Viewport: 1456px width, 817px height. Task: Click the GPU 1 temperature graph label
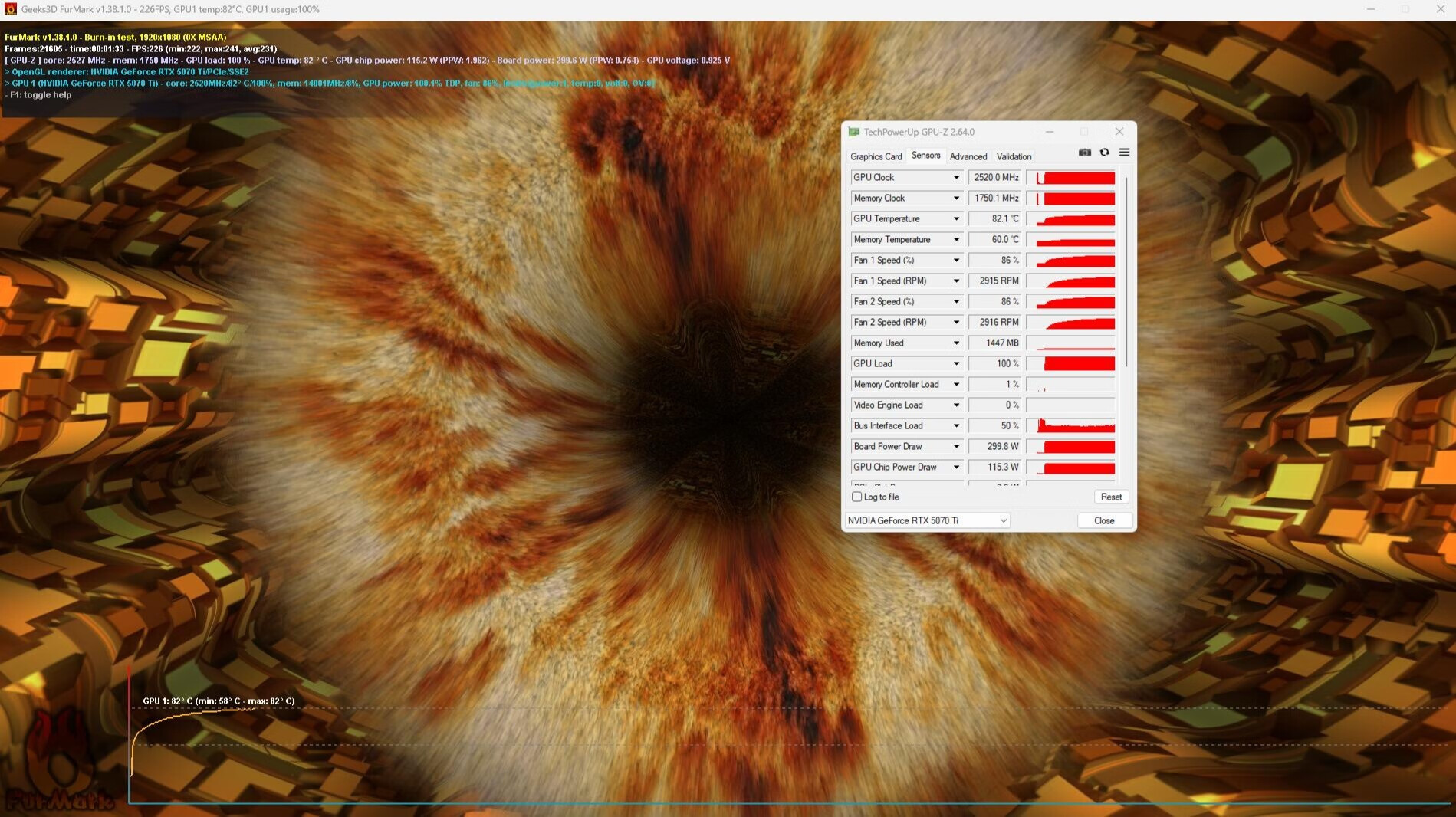click(x=219, y=701)
